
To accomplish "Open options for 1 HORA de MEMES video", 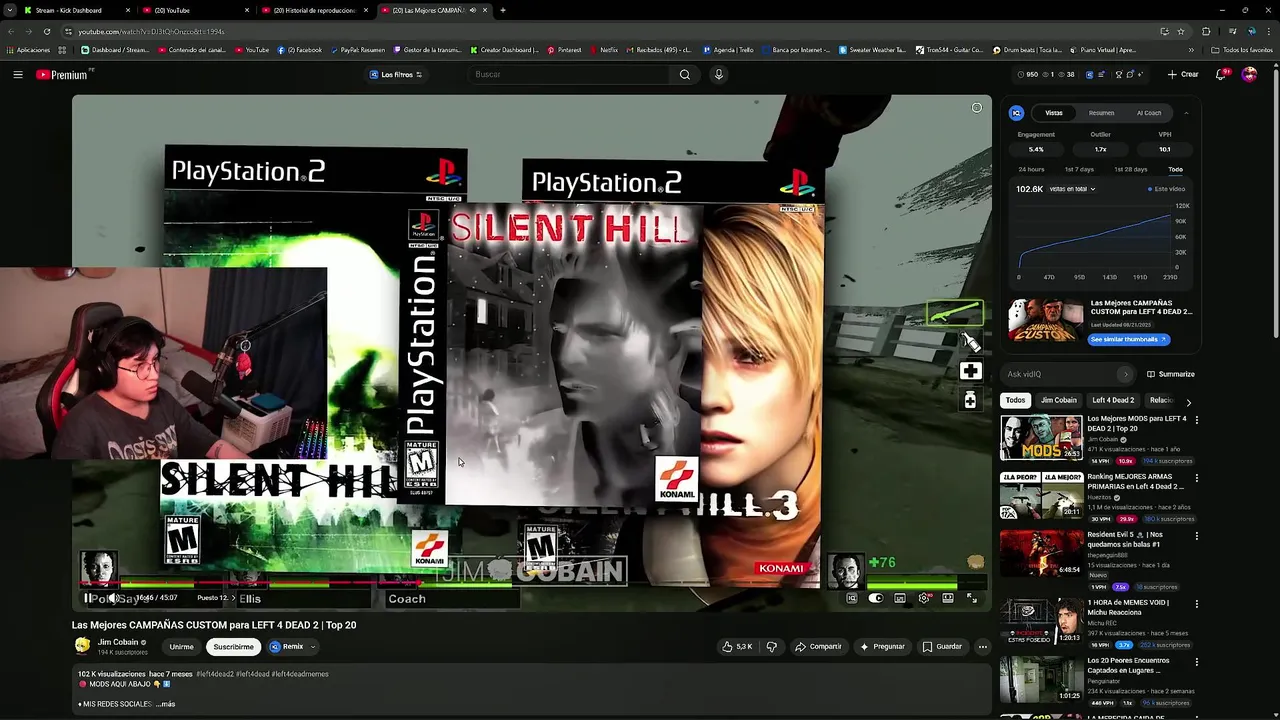I will 1196,604.
